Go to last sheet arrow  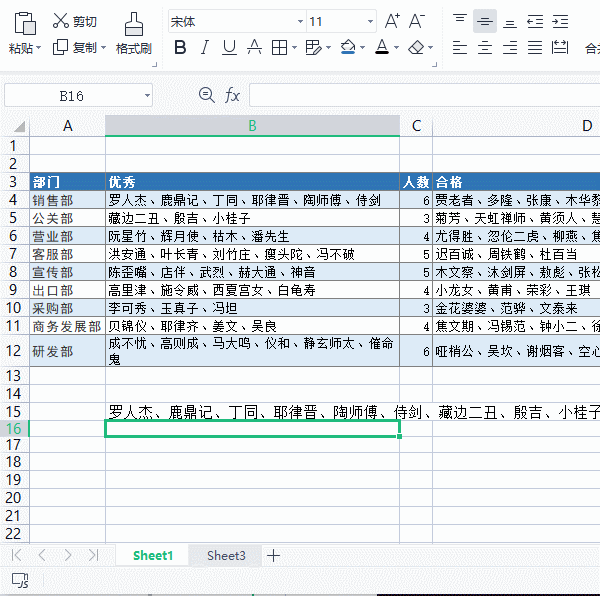click(94, 555)
